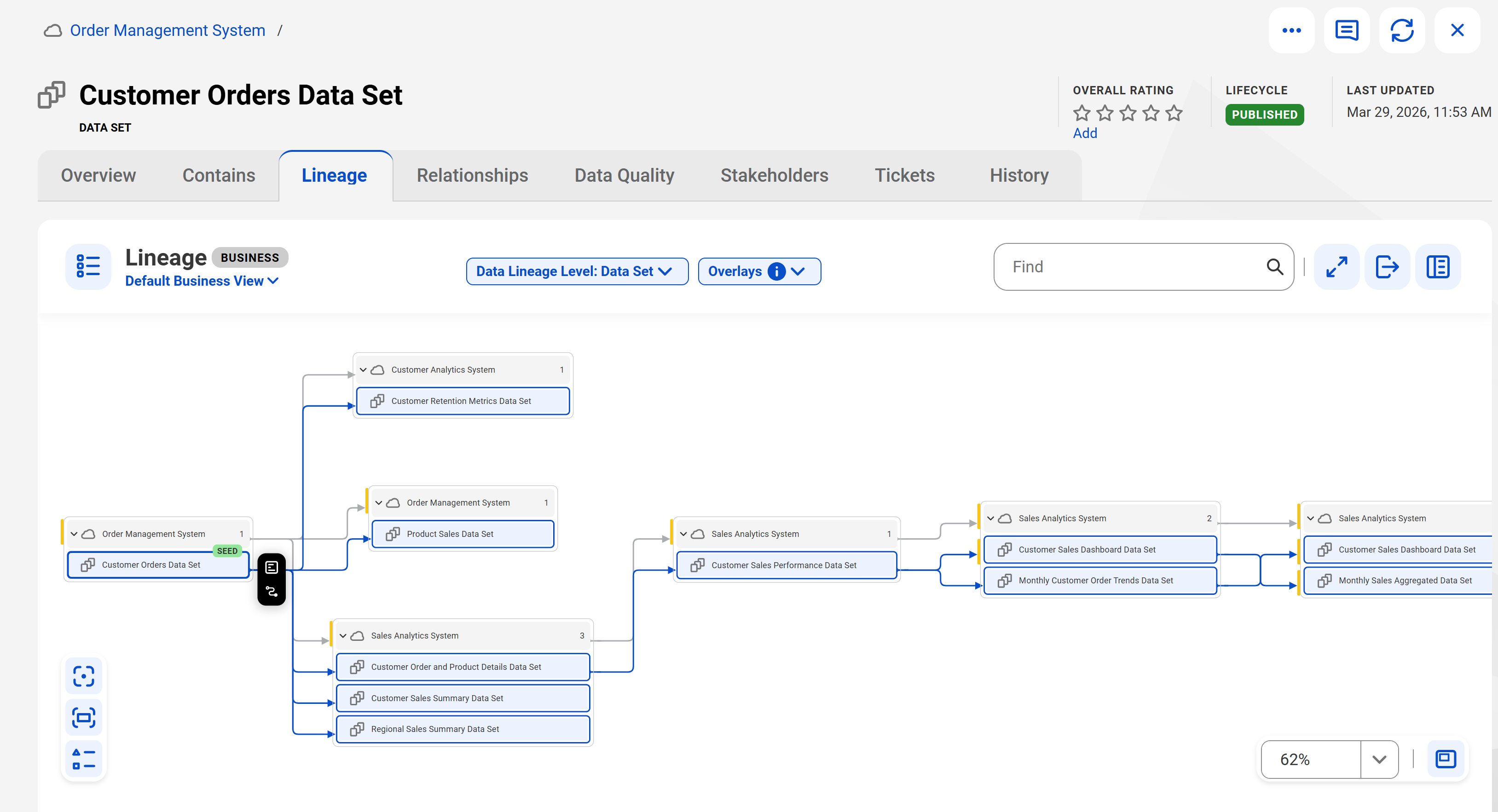Select Monthly Customer Order Trends Data Set
Viewport: 1498px width, 812px height.
(1099, 581)
